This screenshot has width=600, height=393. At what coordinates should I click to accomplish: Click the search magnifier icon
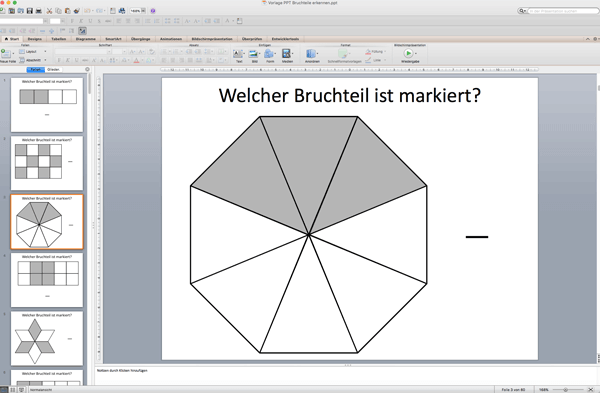pyautogui.click(x=522, y=11)
